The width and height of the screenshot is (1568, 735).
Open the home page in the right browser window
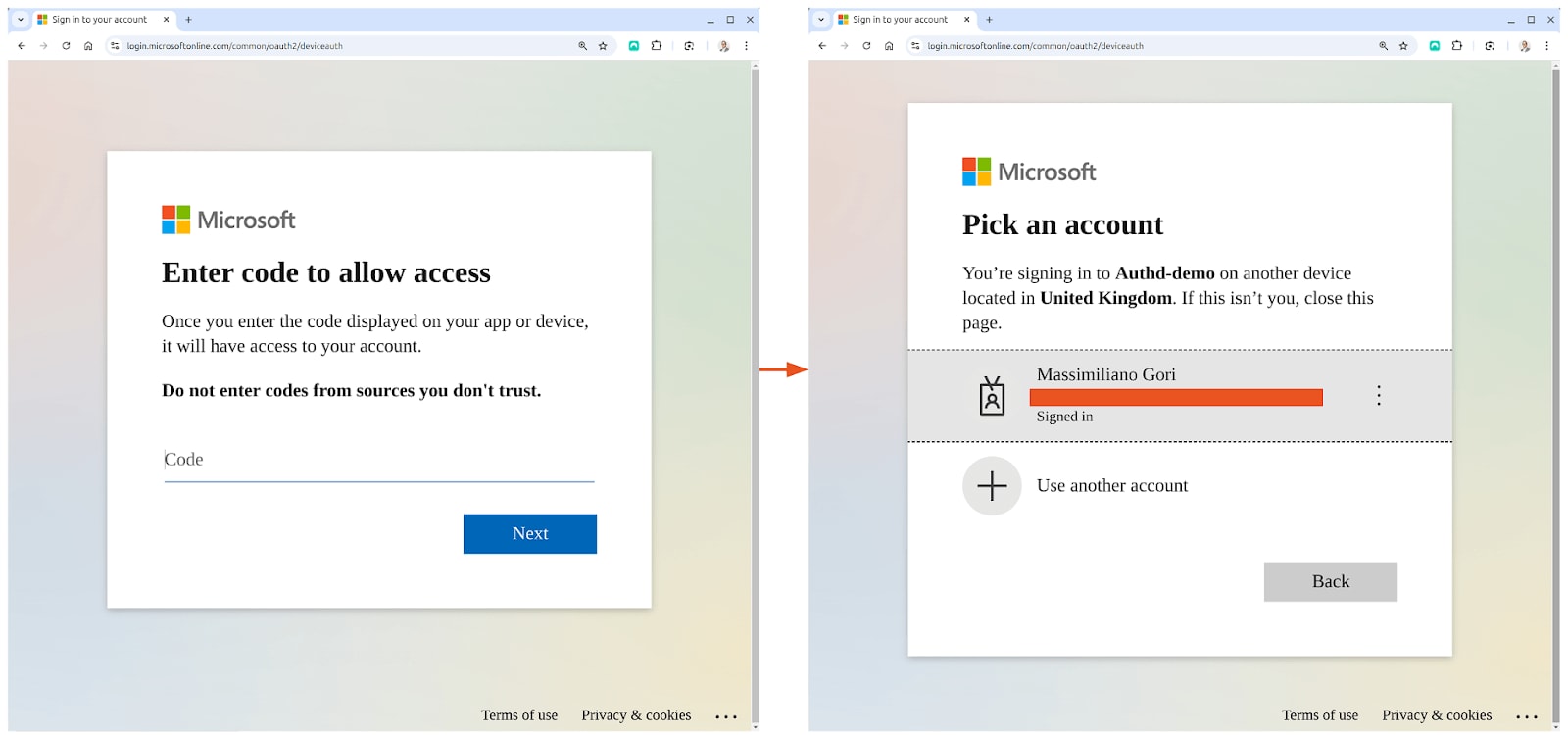[889, 46]
